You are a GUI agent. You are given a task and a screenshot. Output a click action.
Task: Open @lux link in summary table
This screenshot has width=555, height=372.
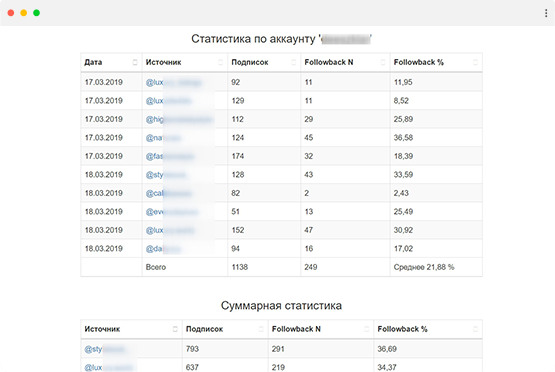[x=109, y=367]
